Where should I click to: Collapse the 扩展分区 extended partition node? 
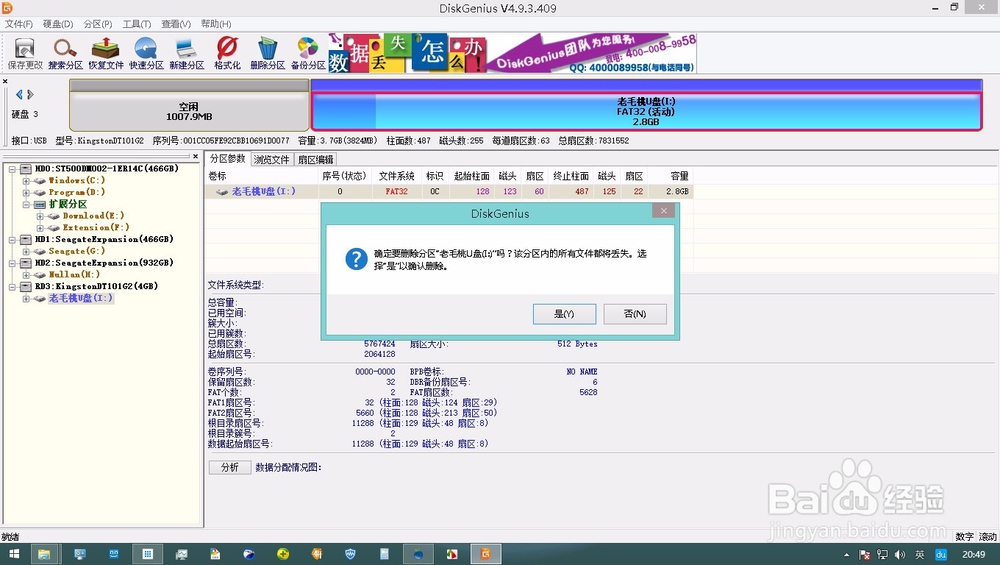pos(26,204)
